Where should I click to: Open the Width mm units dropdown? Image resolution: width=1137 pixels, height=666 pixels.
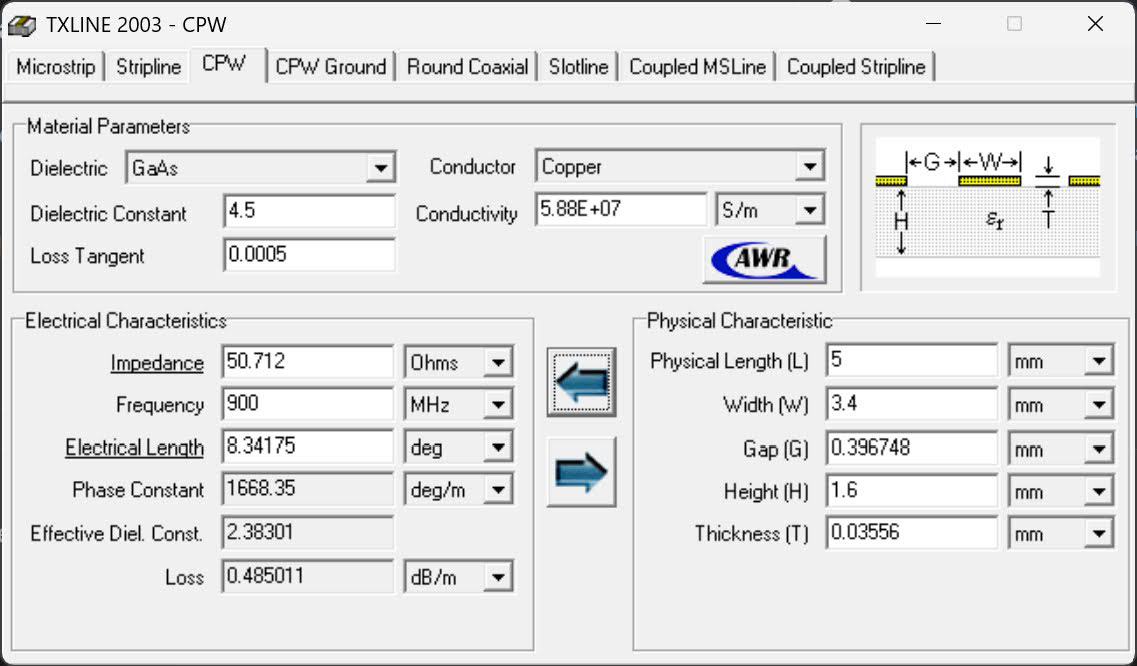pos(1099,405)
